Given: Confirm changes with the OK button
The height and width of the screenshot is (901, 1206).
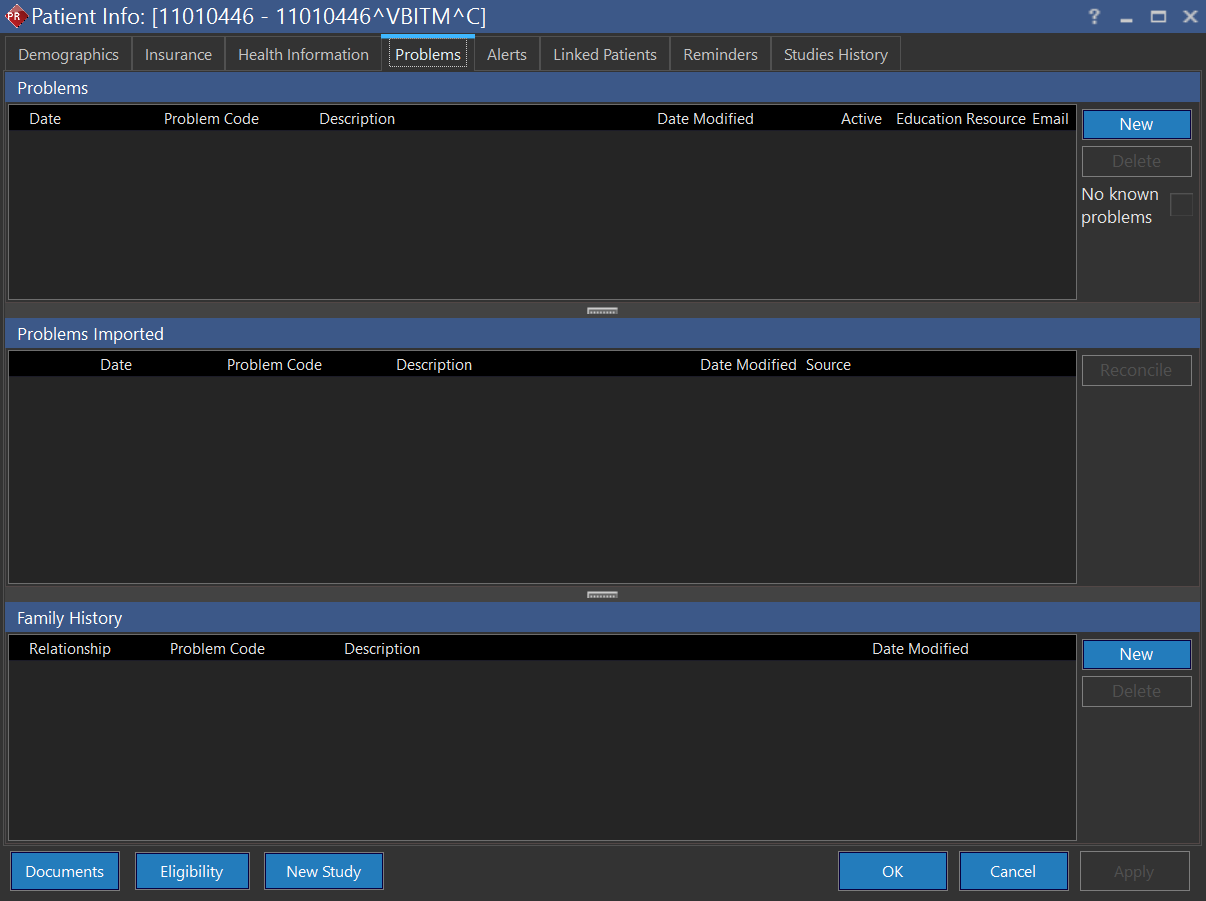Looking at the screenshot, I should point(892,871).
